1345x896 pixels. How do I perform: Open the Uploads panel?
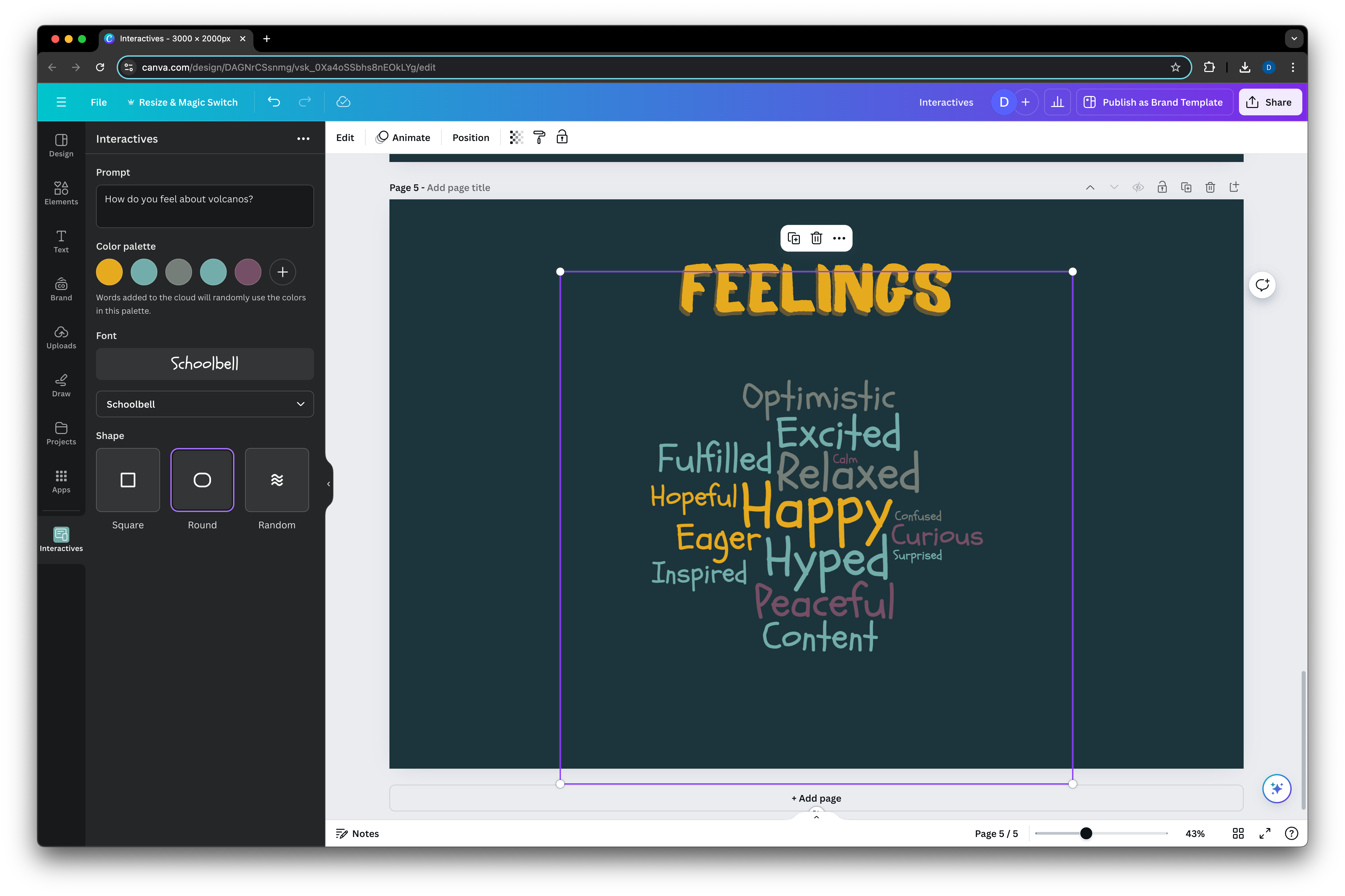[x=61, y=337]
